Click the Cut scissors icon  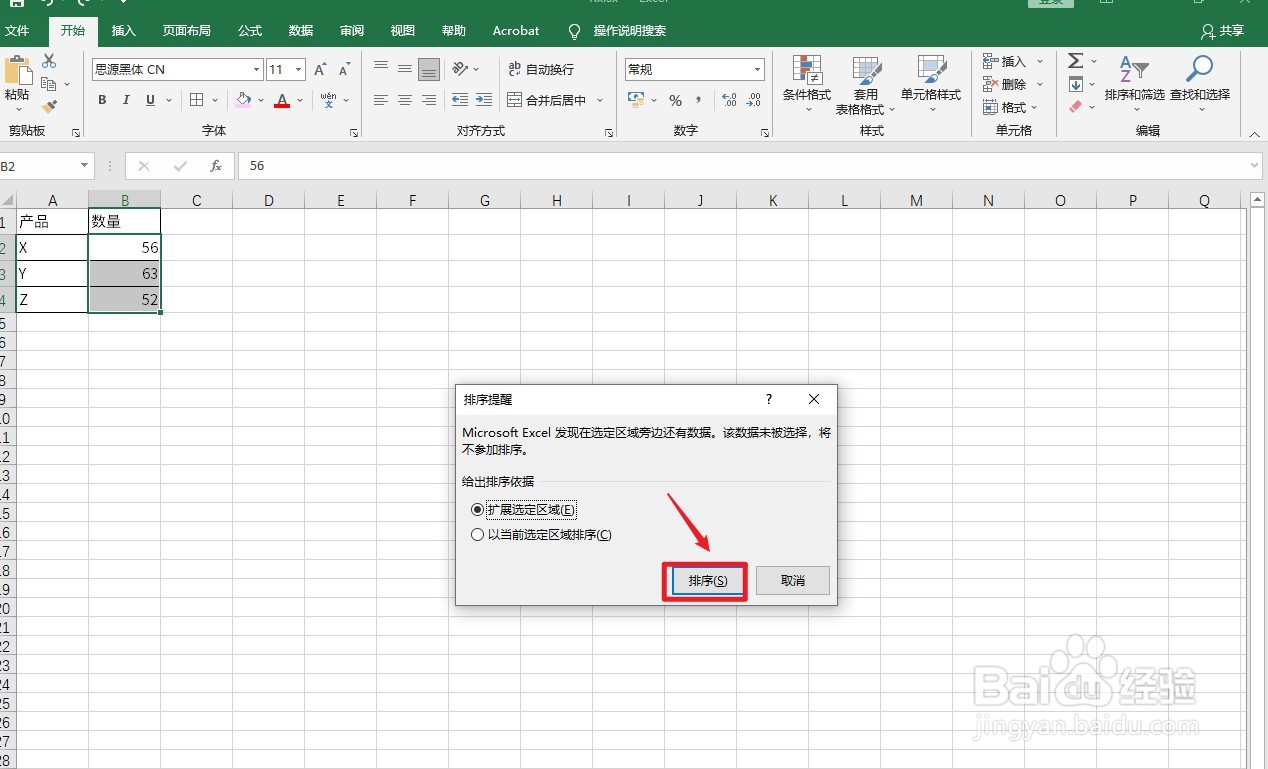(49, 62)
